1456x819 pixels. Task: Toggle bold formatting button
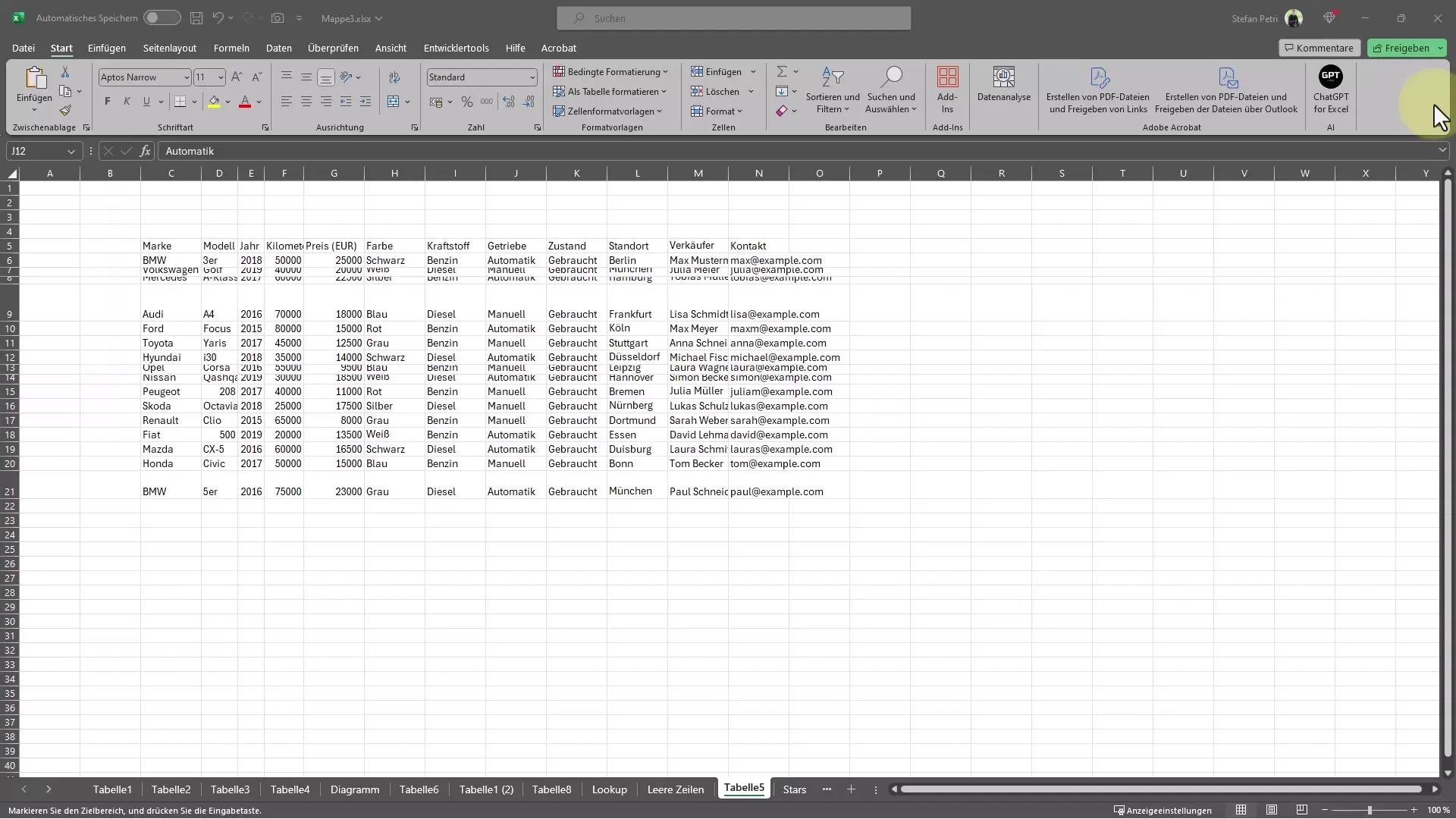pos(107,102)
